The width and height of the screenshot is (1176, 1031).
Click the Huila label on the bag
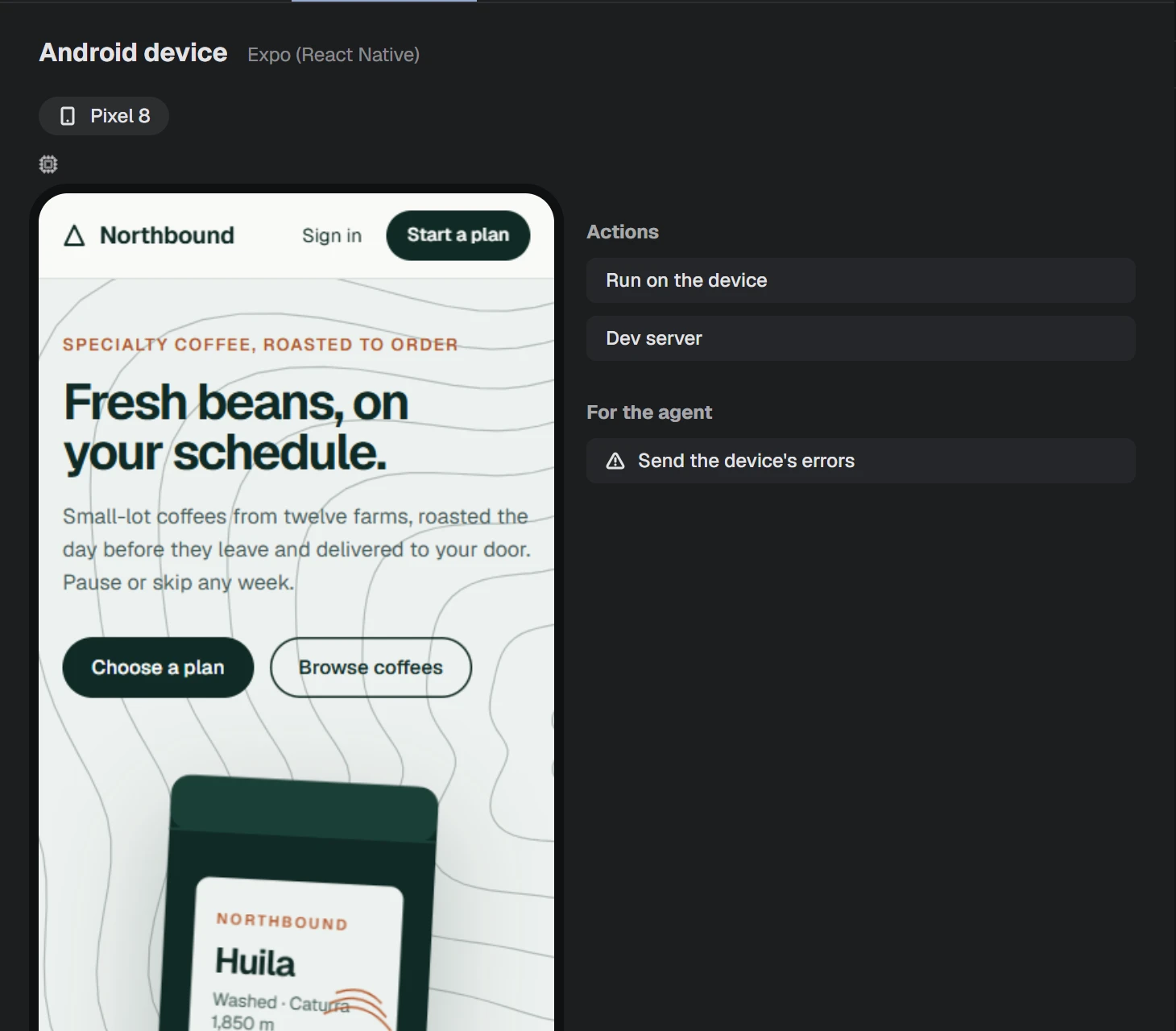click(x=255, y=962)
